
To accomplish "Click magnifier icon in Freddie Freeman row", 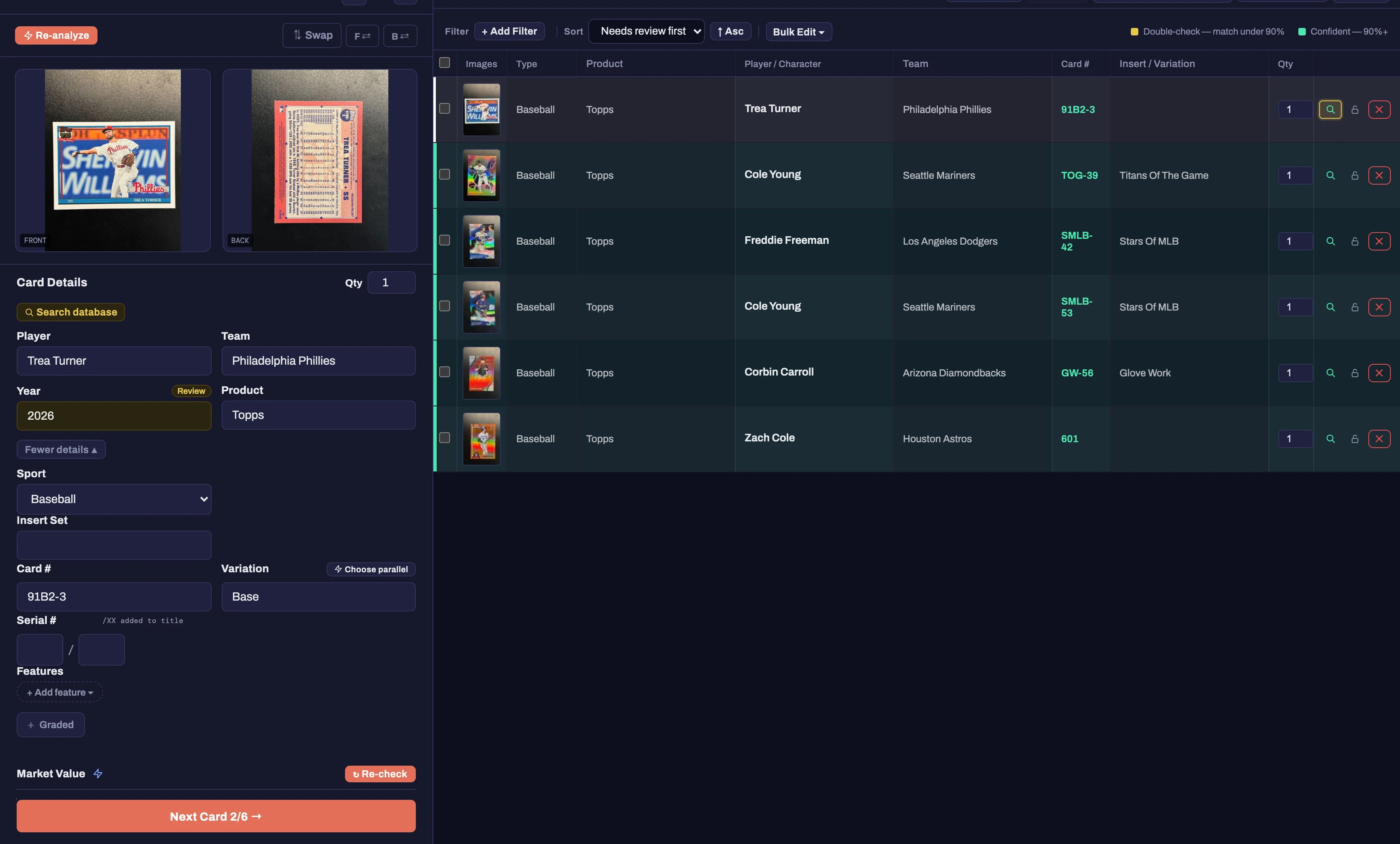I will click(1330, 241).
